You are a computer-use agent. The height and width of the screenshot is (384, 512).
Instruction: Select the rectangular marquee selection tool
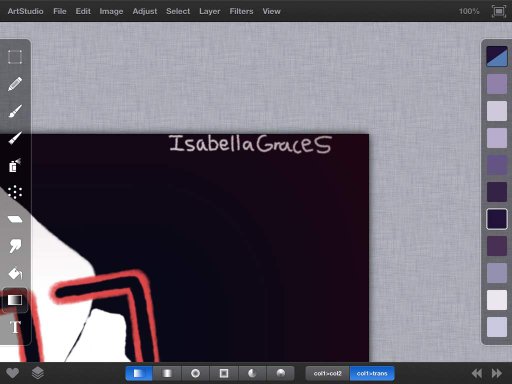15,57
